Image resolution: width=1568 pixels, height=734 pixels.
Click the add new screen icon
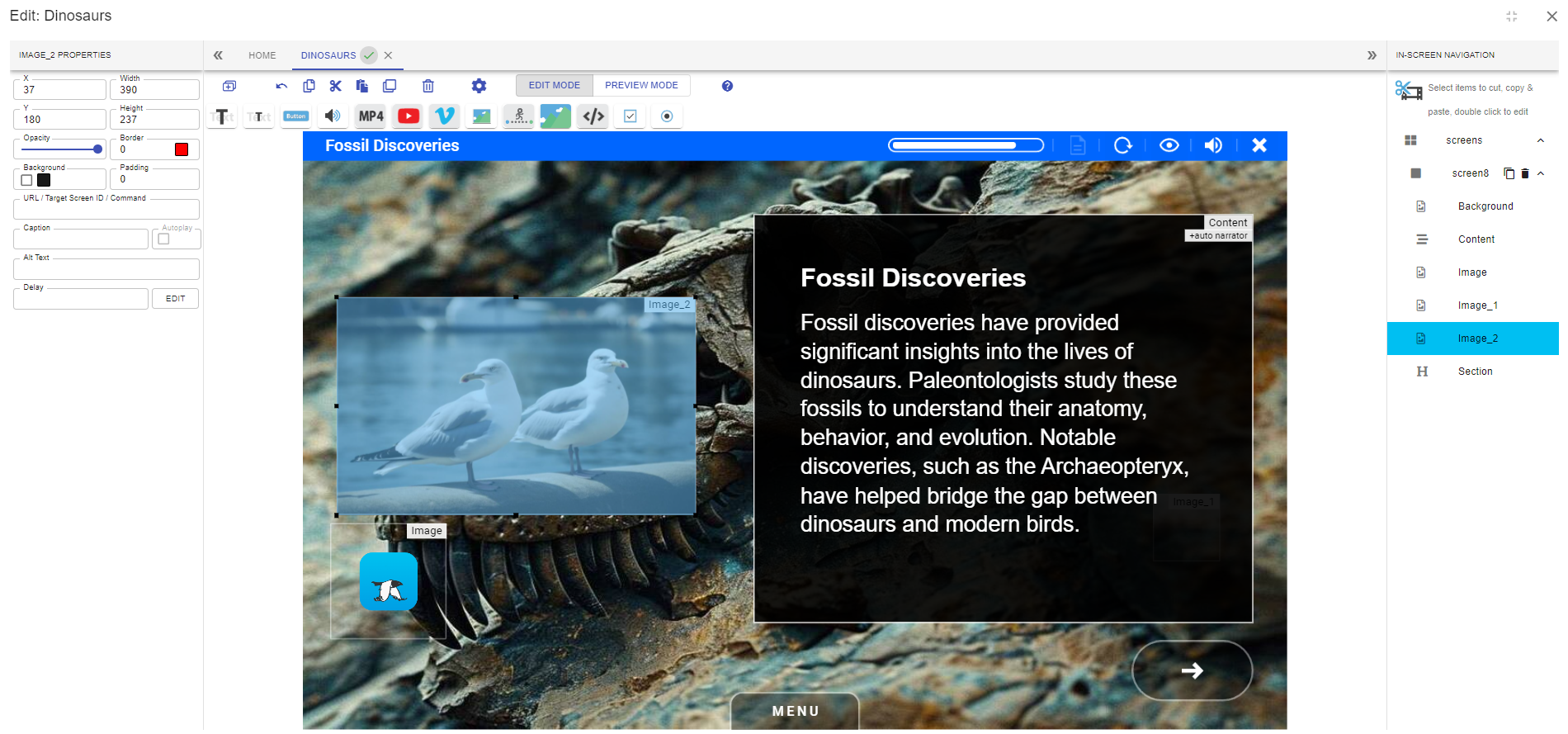pyautogui.click(x=229, y=86)
